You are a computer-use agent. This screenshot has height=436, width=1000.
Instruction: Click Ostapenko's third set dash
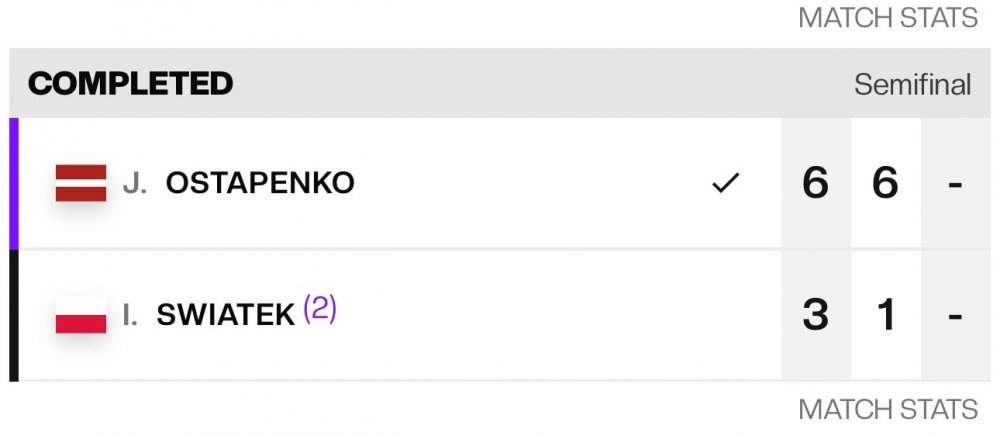954,184
